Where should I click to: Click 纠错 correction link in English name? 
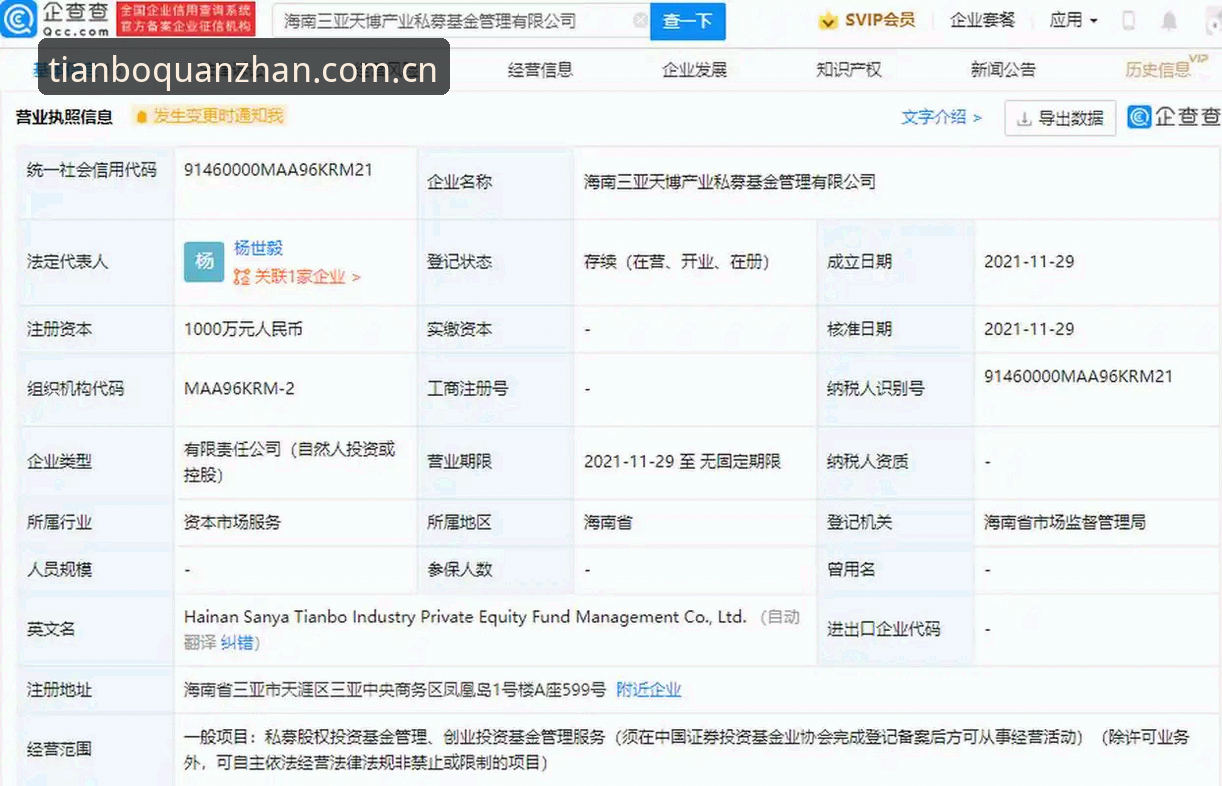(236, 643)
